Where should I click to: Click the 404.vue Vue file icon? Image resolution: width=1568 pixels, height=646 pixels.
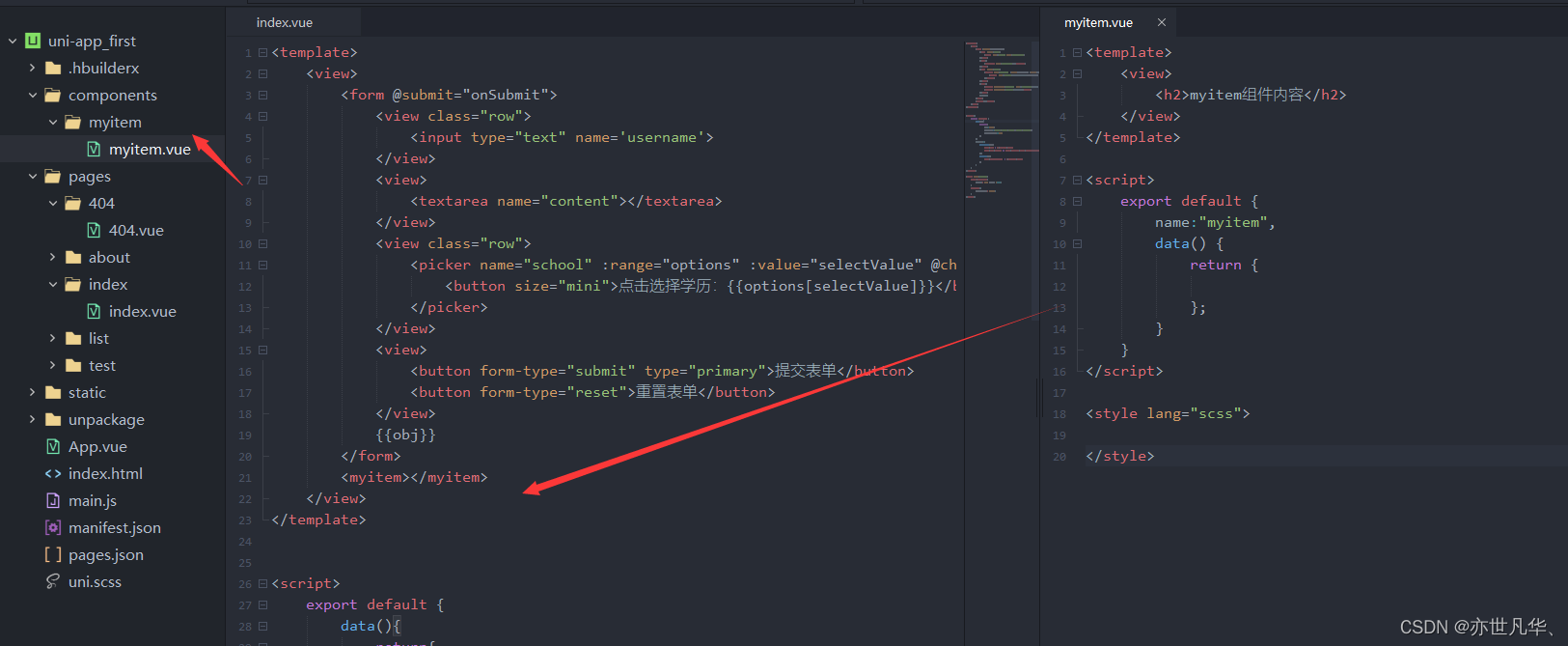coord(94,230)
